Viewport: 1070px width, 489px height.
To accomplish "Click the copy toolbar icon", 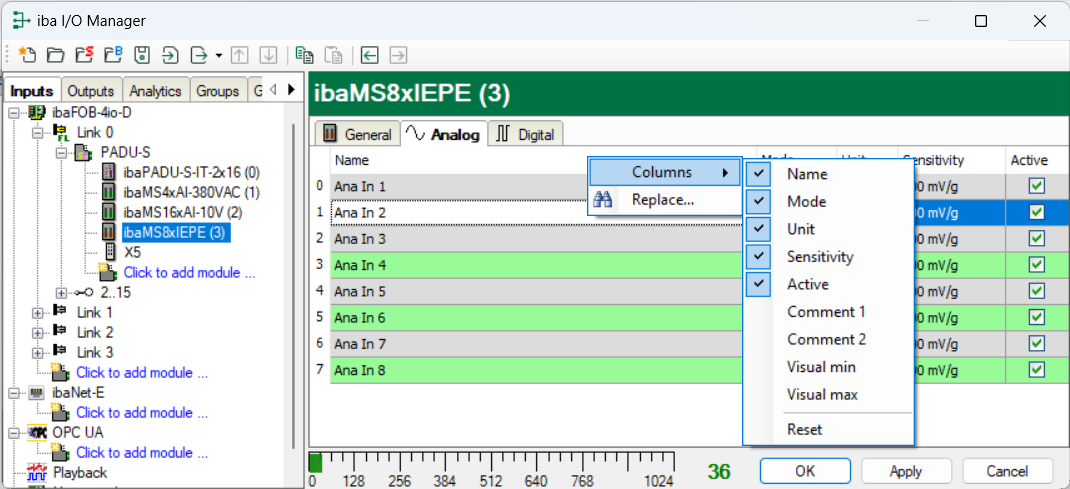I will click(x=304, y=55).
